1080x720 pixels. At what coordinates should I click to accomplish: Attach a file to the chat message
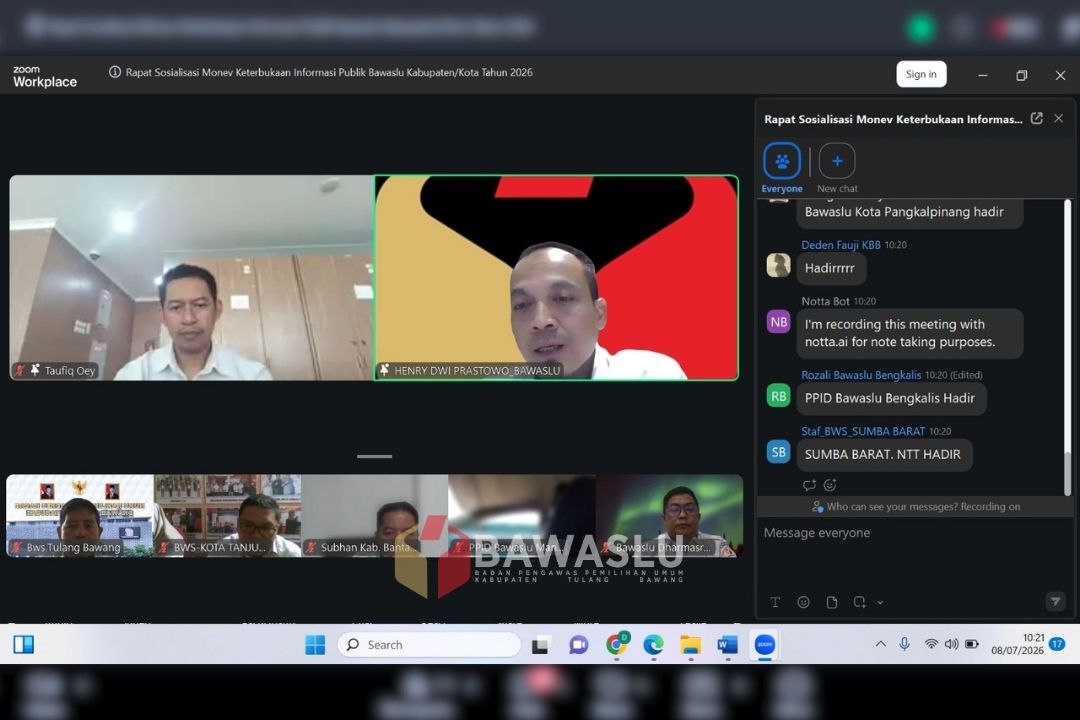[x=832, y=602]
